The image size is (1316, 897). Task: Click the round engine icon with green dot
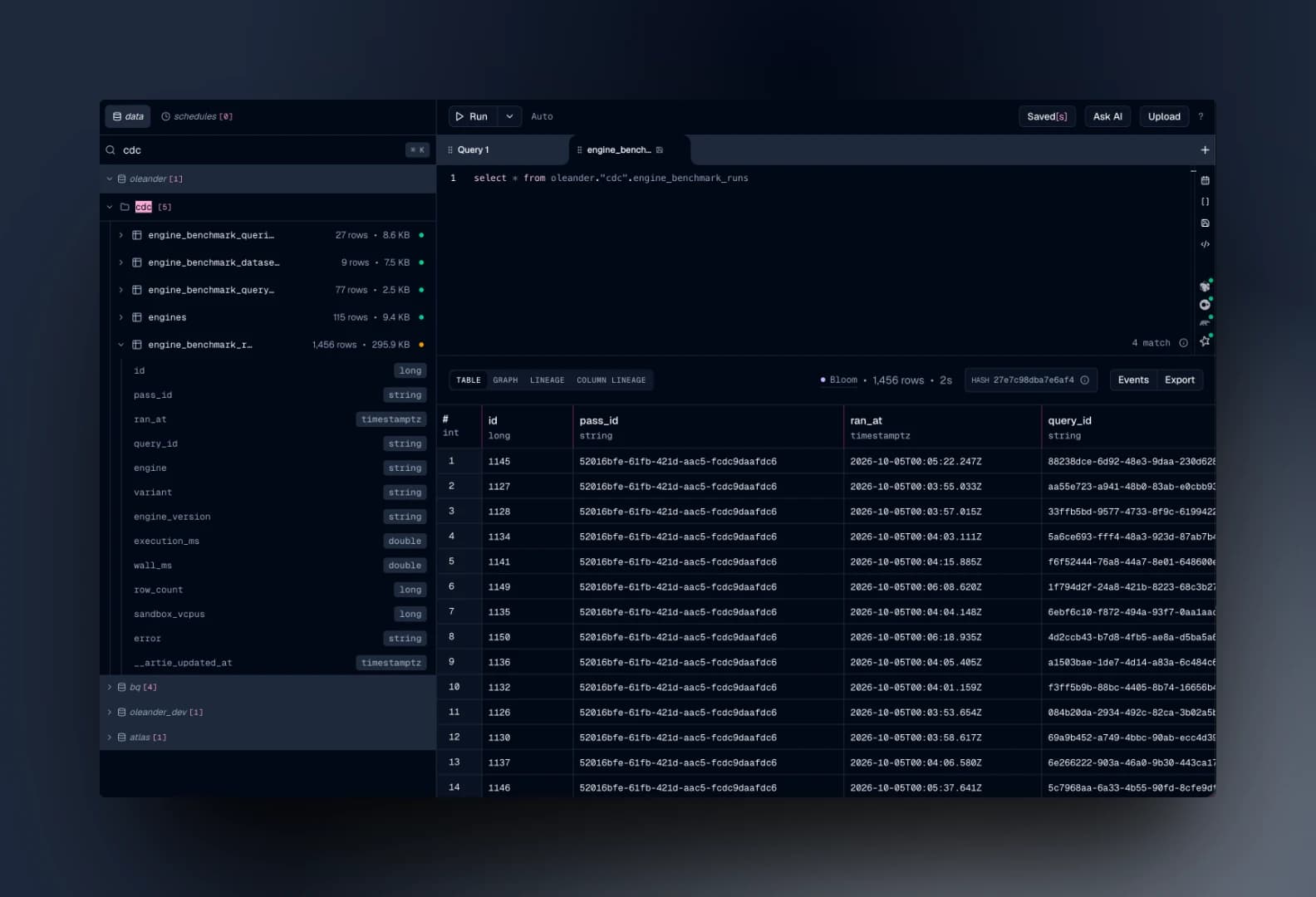(x=1205, y=305)
